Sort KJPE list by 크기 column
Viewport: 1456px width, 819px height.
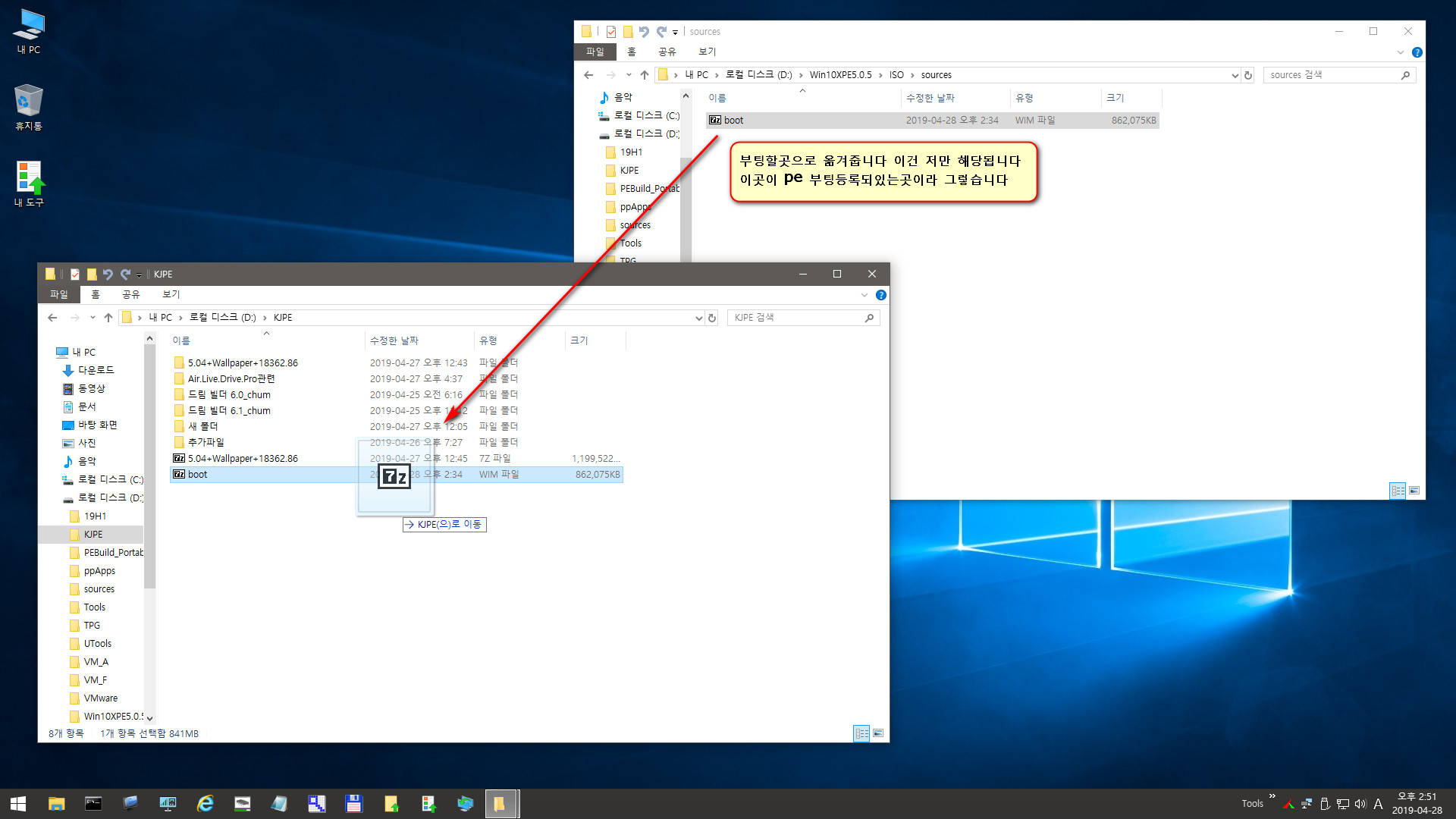click(595, 340)
